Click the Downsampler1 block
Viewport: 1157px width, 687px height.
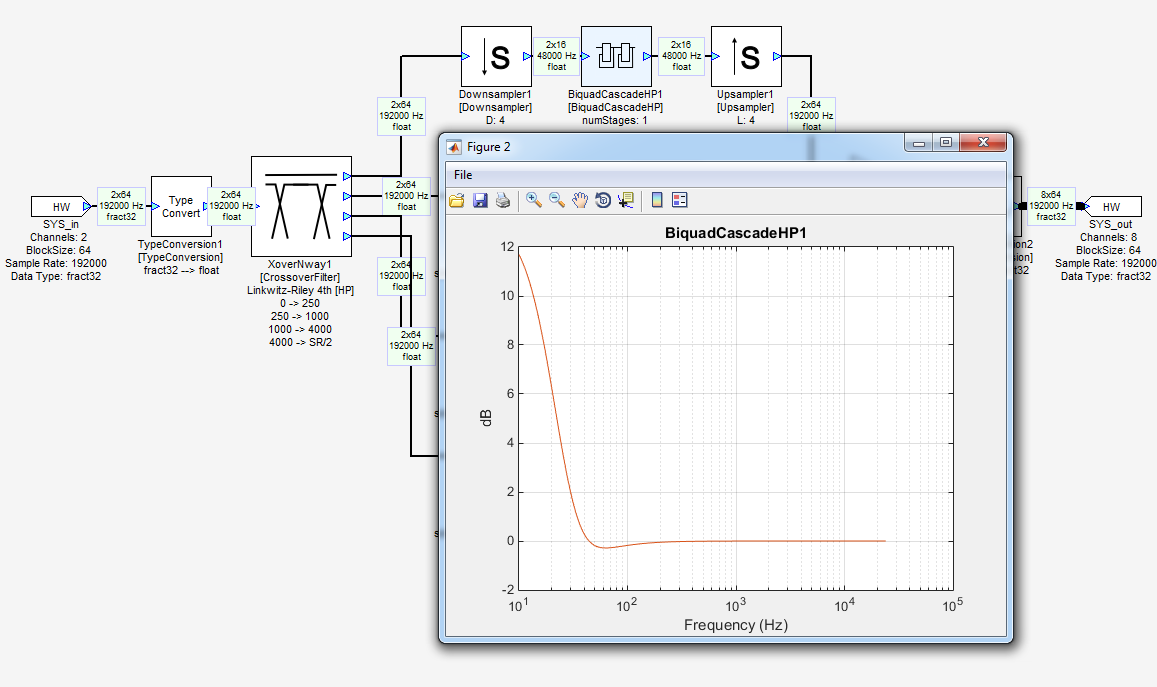496,57
